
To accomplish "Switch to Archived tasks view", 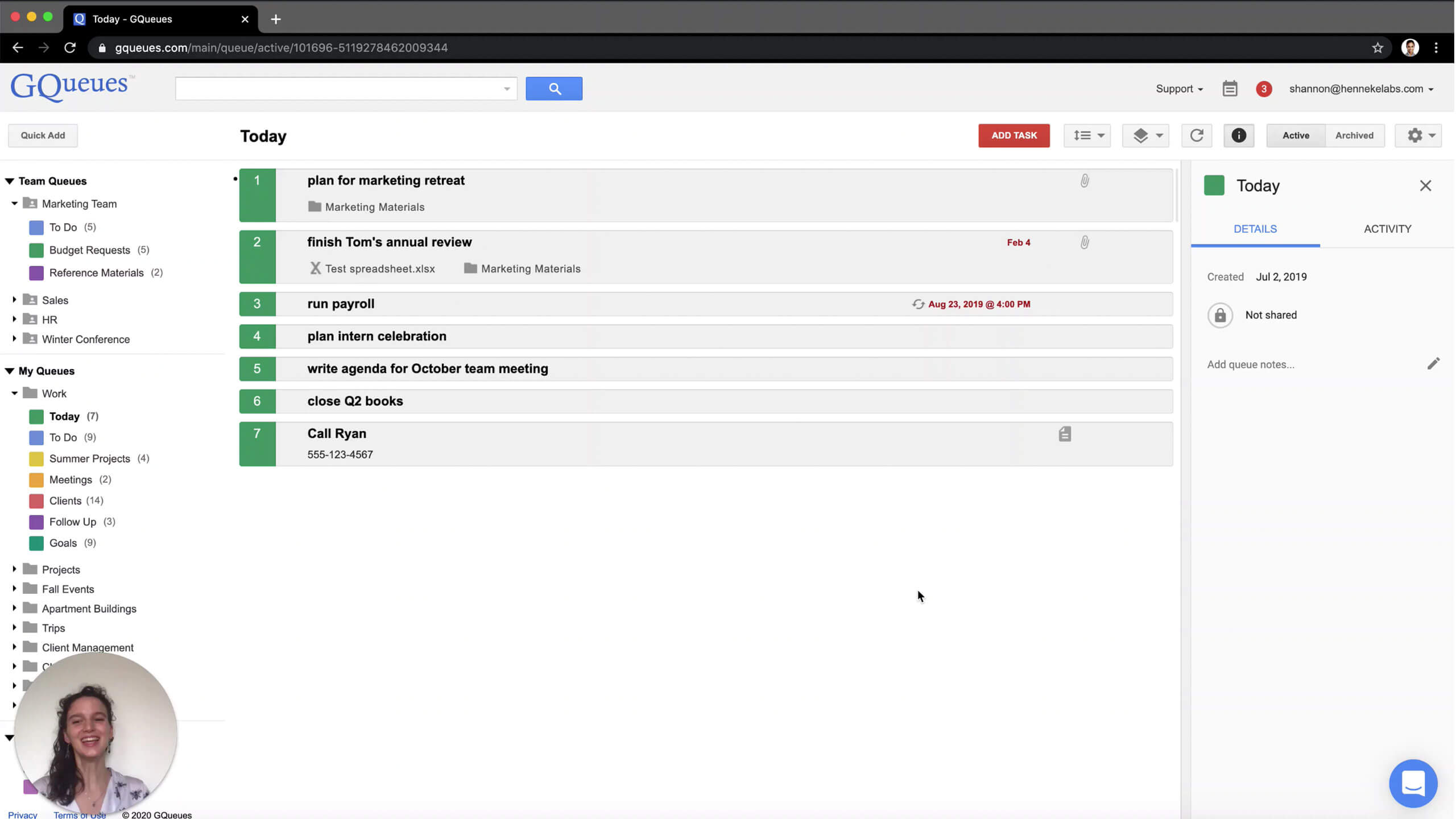I will tap(1354, 135).
